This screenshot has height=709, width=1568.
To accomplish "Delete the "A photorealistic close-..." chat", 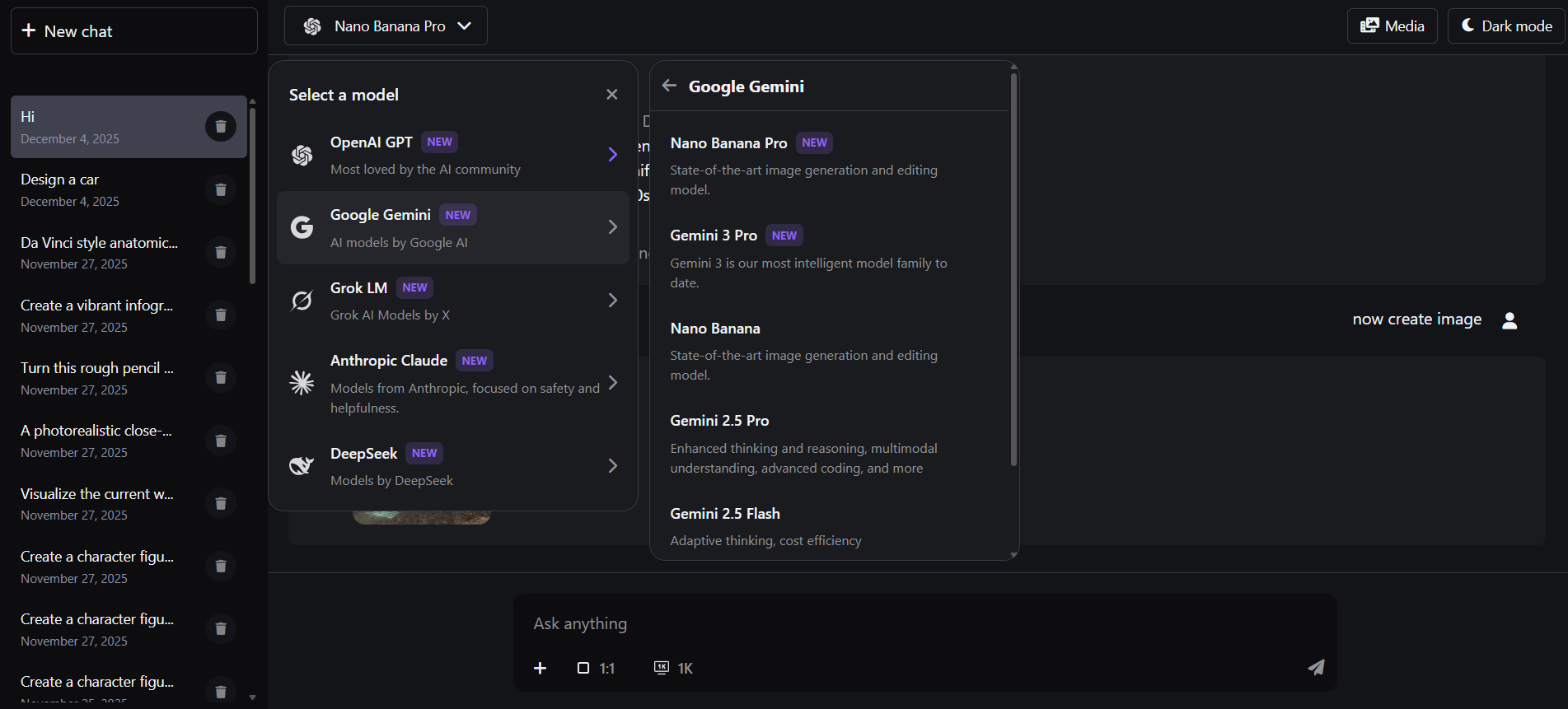I will point(221,441).
